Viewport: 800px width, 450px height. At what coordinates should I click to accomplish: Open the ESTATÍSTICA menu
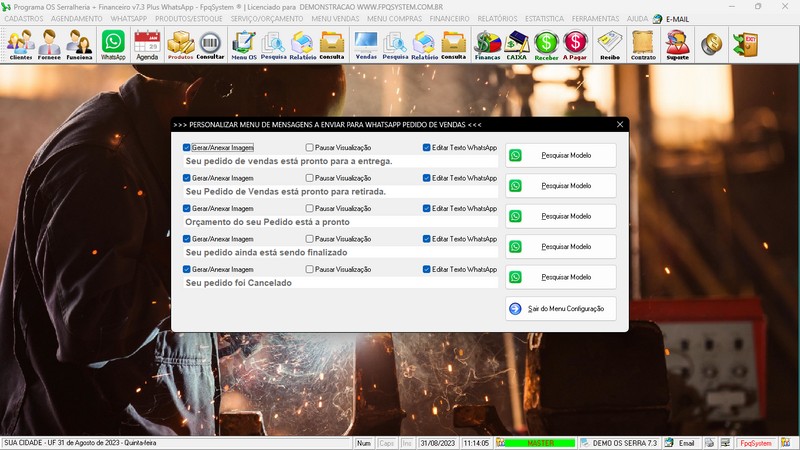(x=544, y=19)
